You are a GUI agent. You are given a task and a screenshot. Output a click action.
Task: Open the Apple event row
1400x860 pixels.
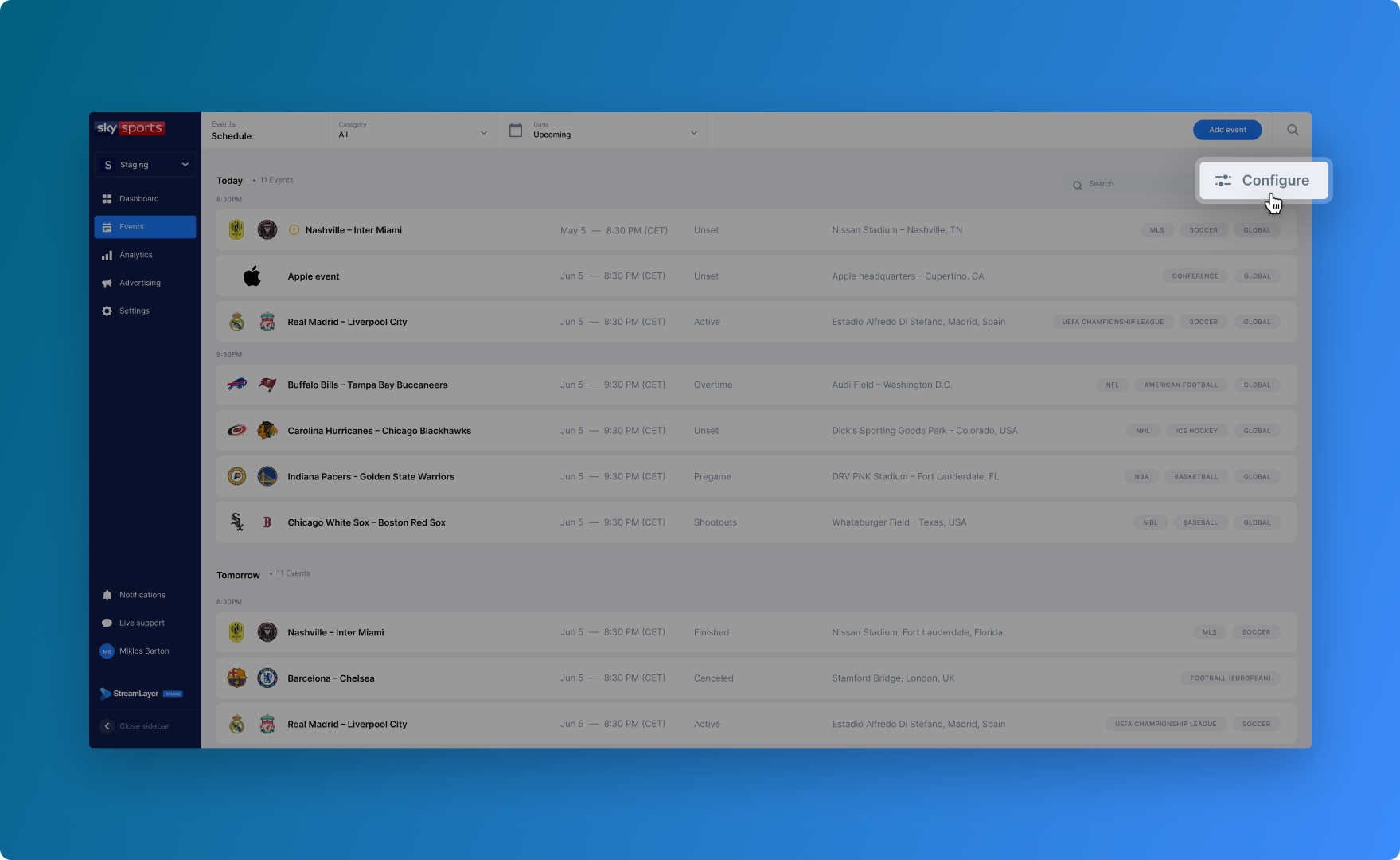coord(756,276)
